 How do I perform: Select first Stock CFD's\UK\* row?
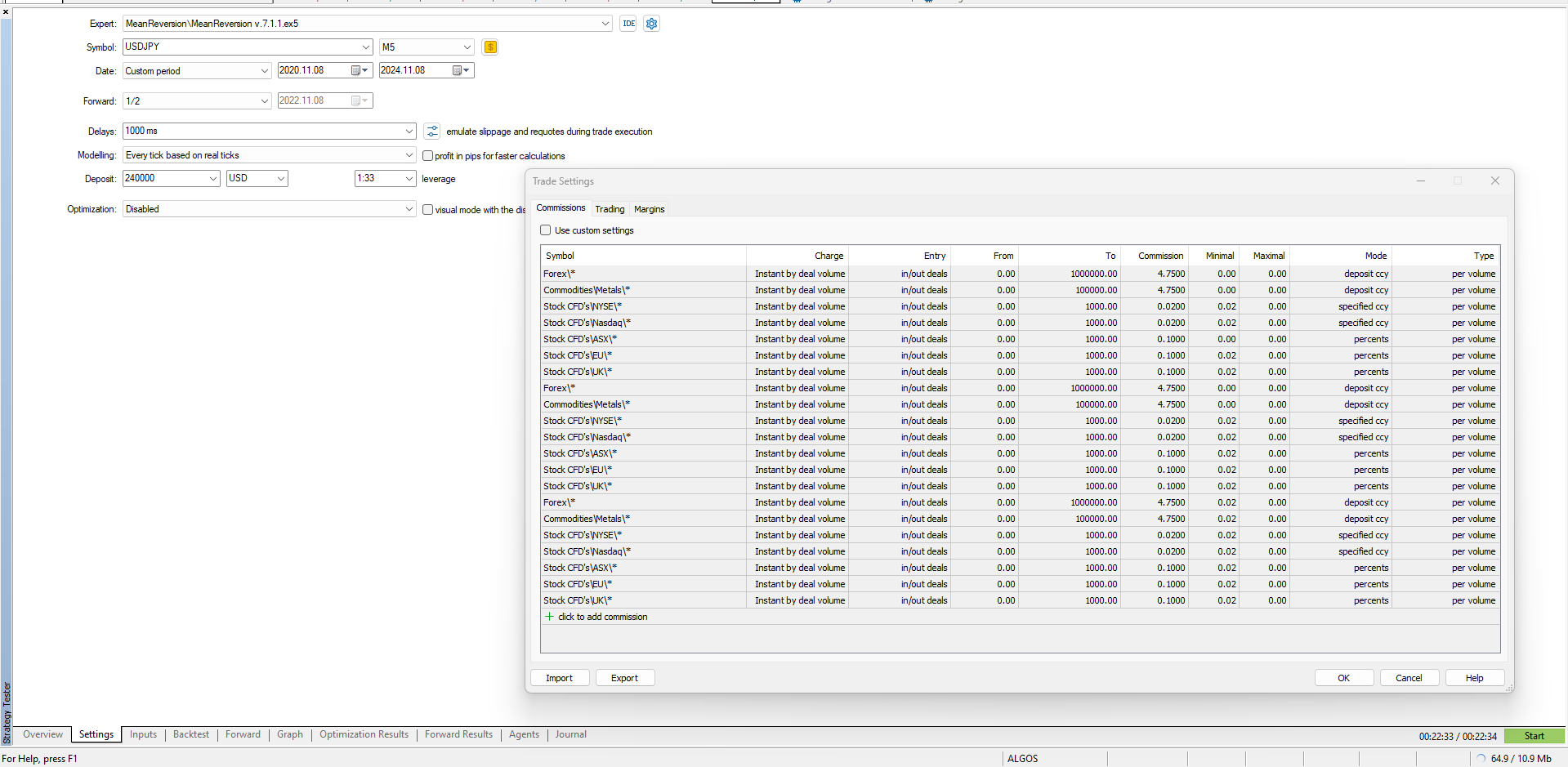[x=1021, y=372]
